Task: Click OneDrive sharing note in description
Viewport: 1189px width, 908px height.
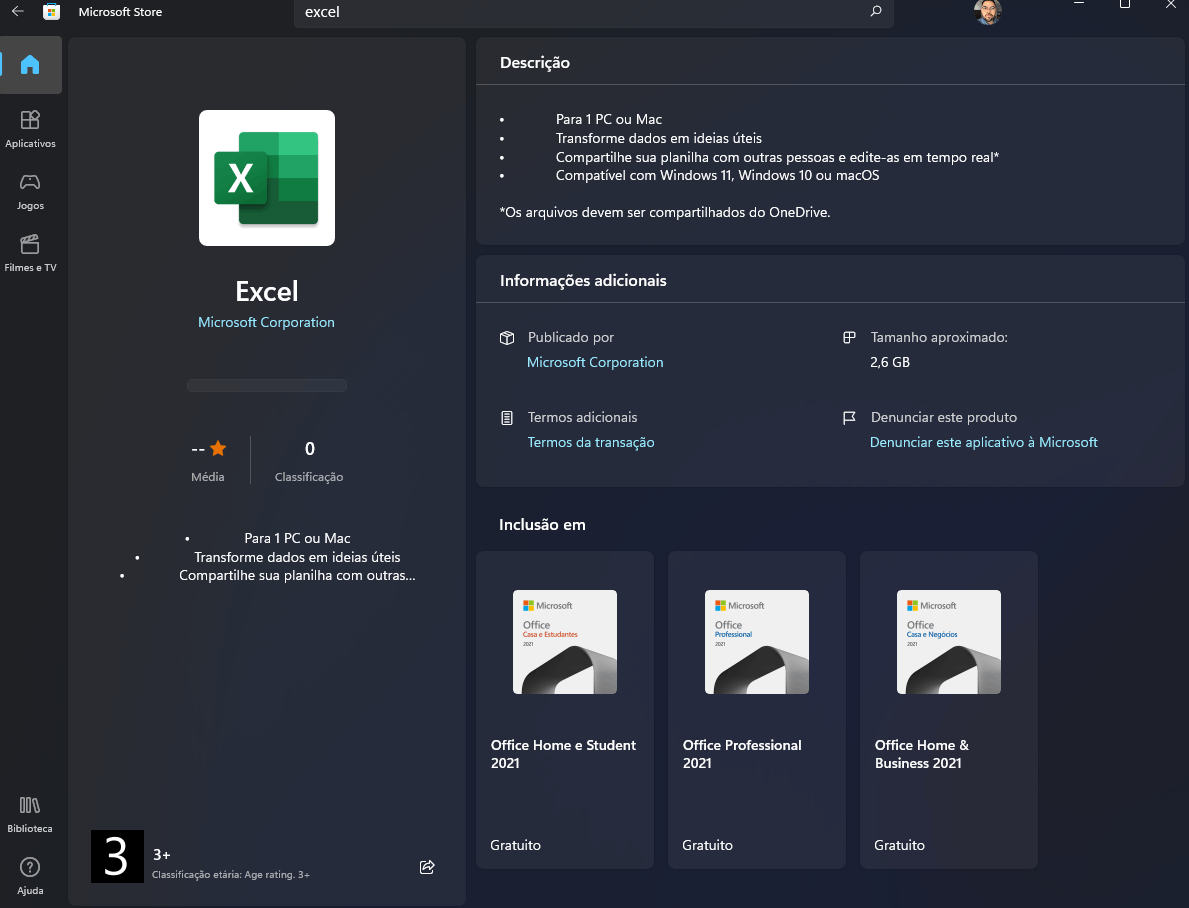Action: 665,212
